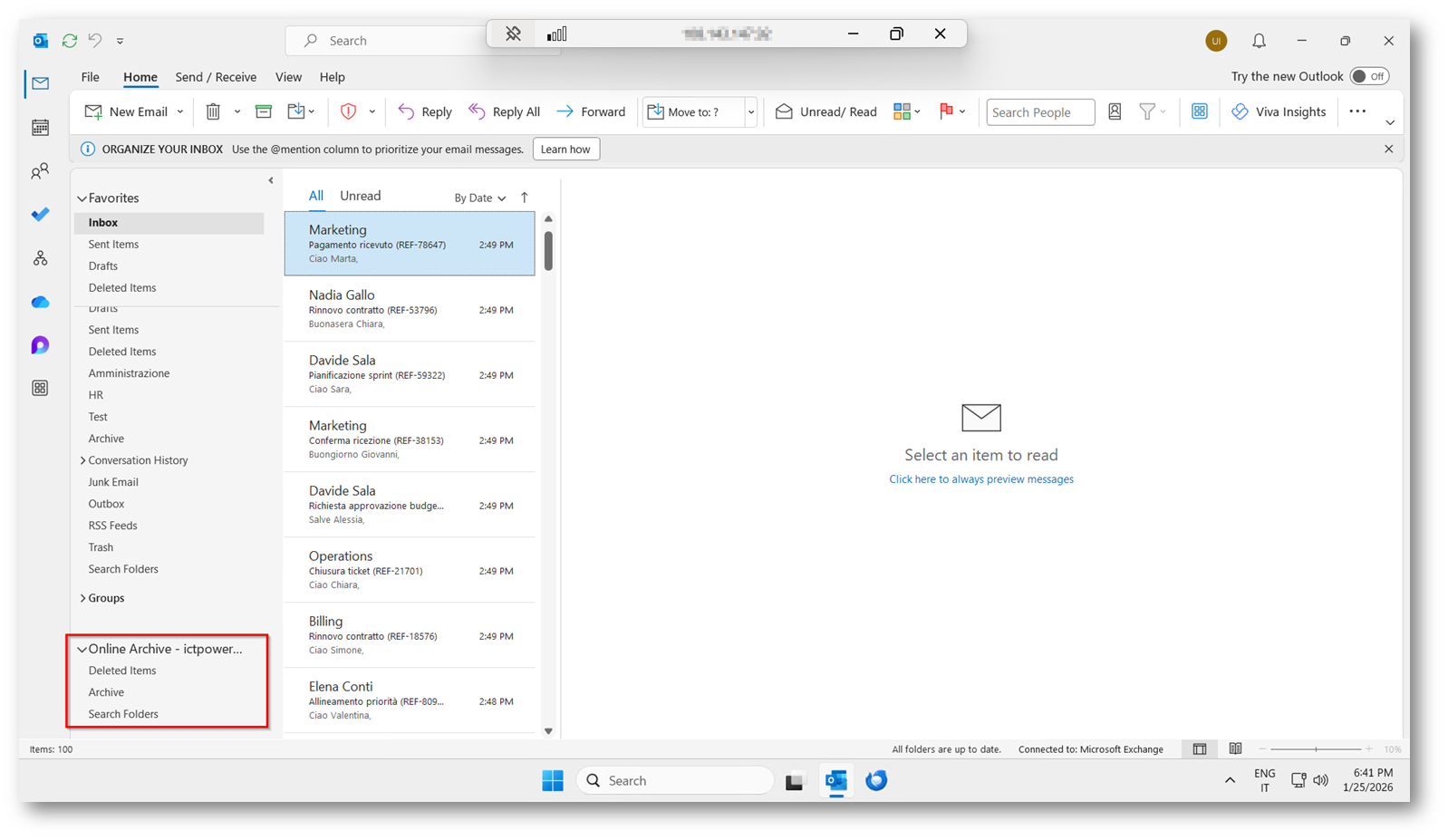Open the View ribbon tab
The width and height of the screenshot is (1448, 840).
(x=288, y=77)
